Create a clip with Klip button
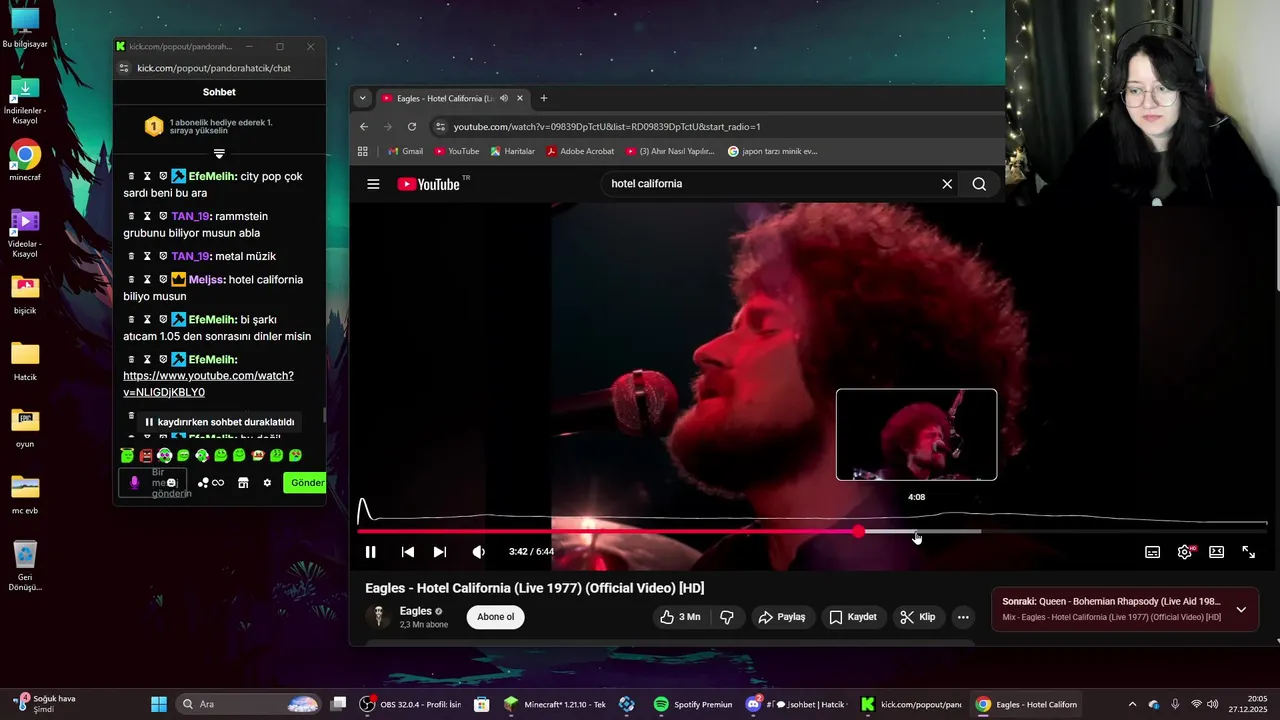The image size is (1280, 720). (x=917, y=617)
